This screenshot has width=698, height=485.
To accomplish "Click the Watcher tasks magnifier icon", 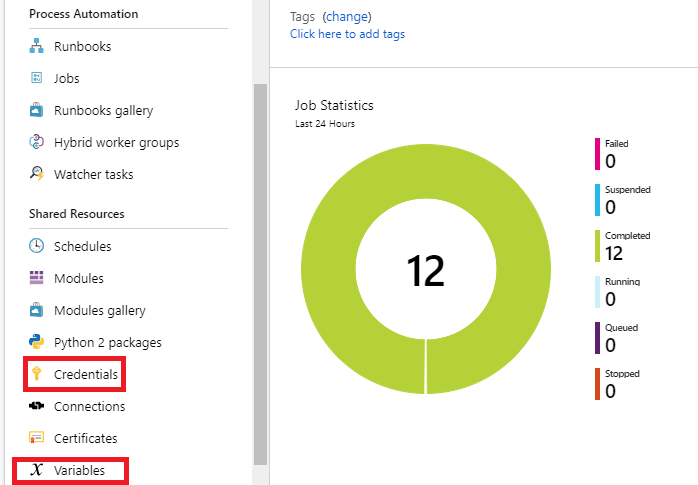I will [37, 174].
